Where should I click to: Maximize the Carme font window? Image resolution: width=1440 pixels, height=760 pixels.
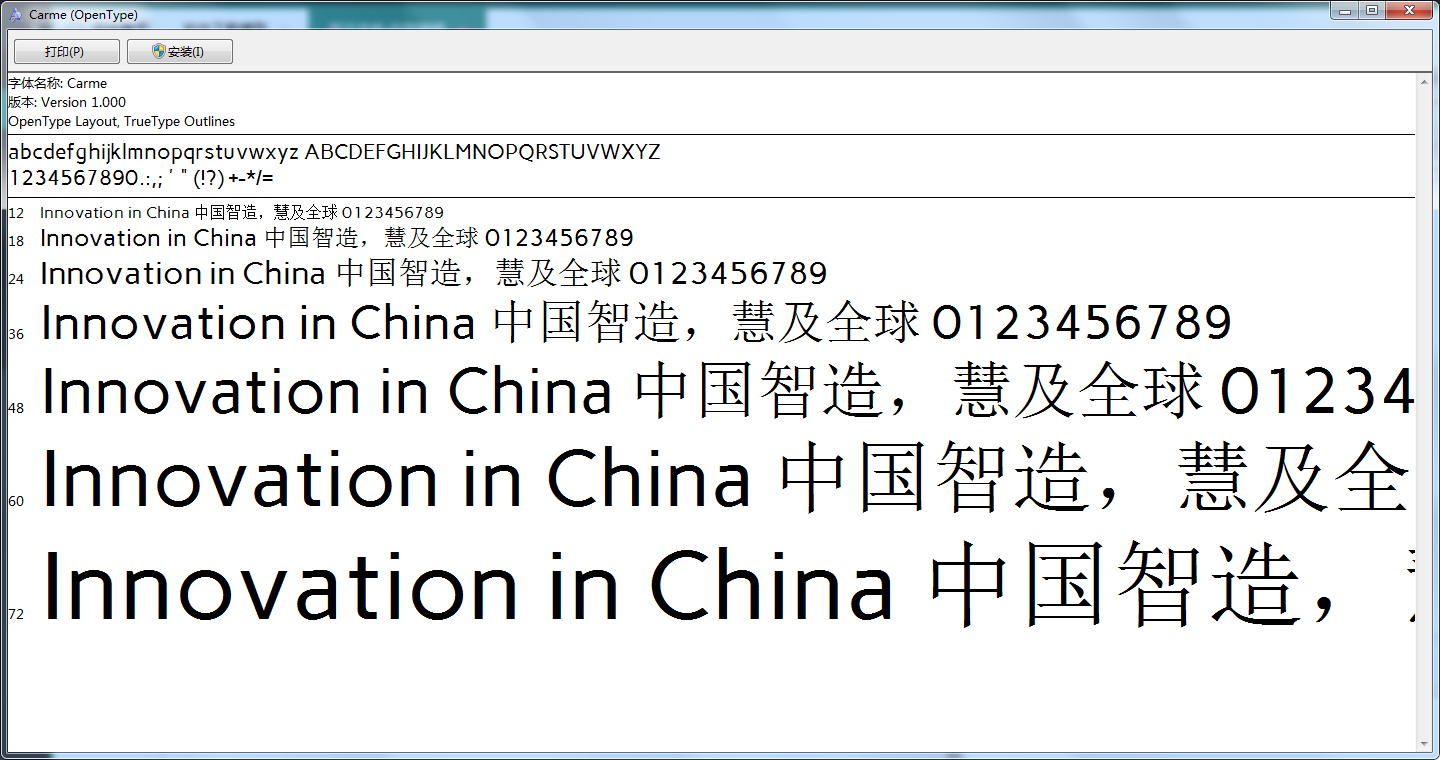point(1372,10)
